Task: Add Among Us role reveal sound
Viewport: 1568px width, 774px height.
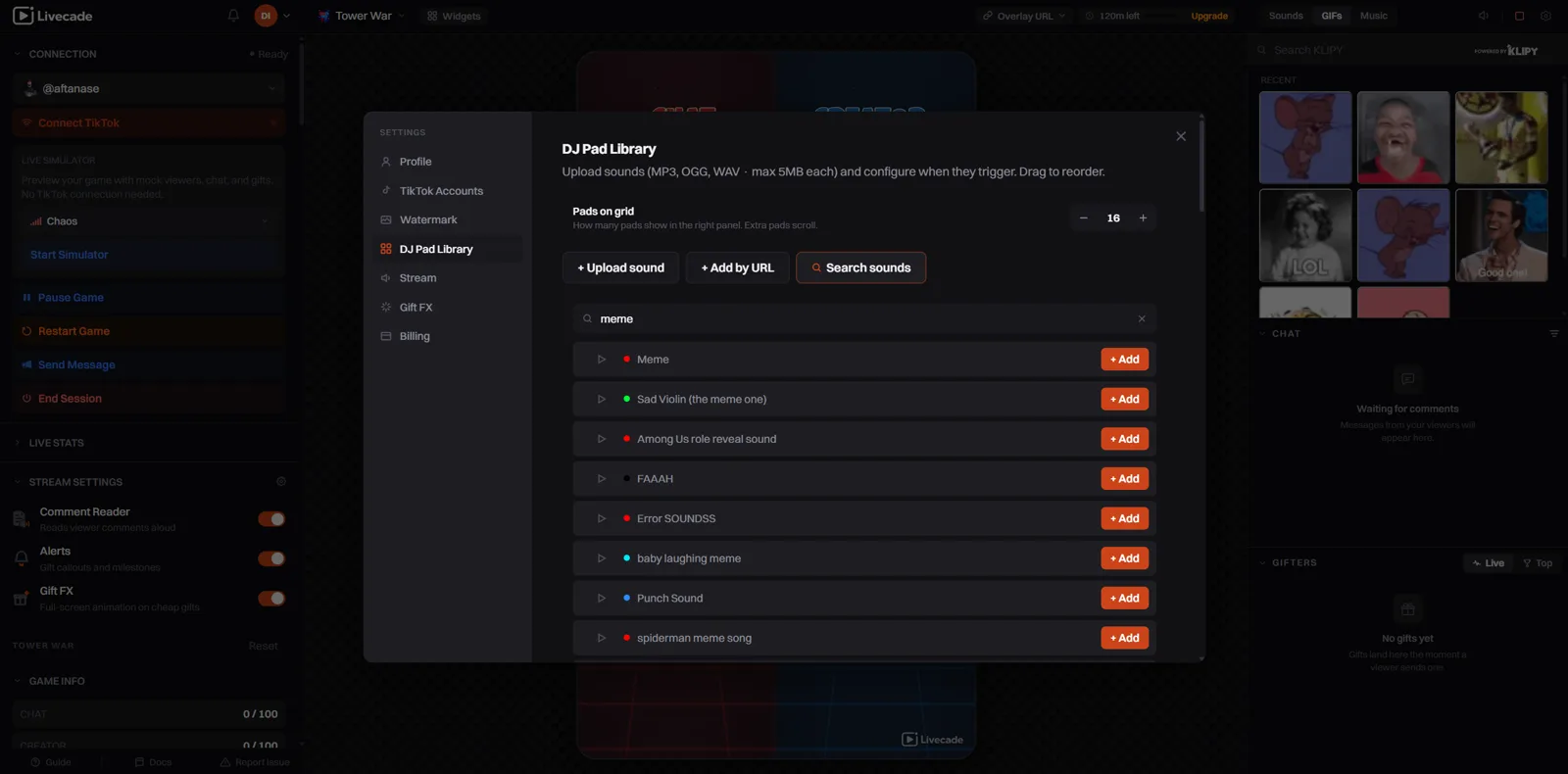Action: 1124,439
